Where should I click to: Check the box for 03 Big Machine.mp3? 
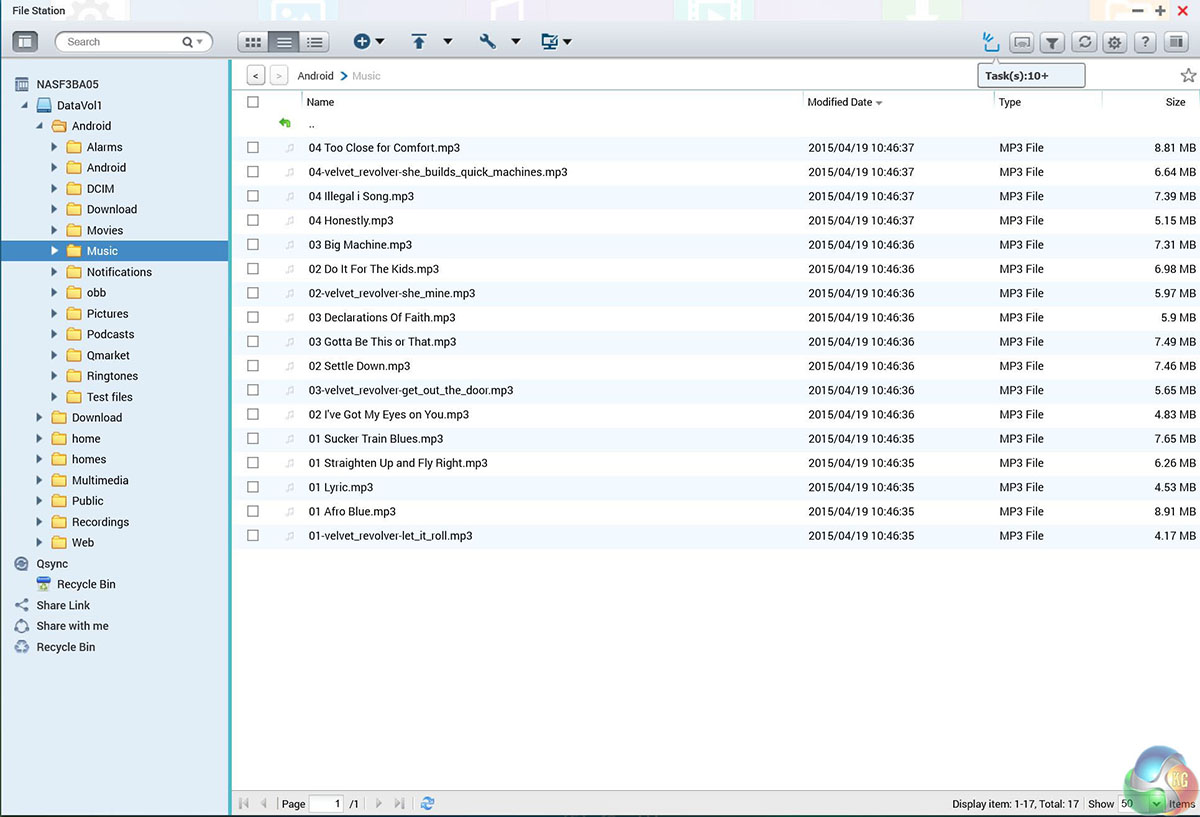[253, 245]
